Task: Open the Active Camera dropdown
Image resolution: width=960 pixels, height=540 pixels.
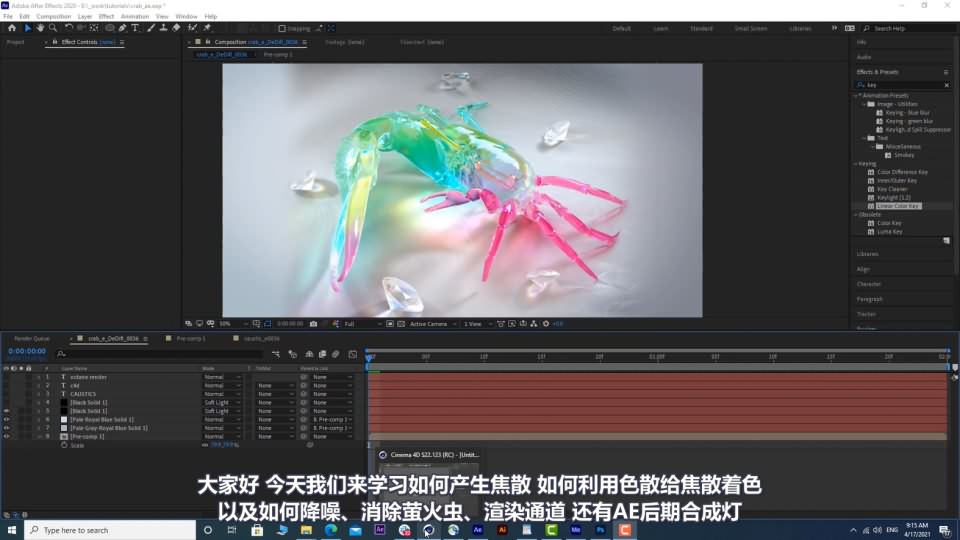Action: coord(433,324)
